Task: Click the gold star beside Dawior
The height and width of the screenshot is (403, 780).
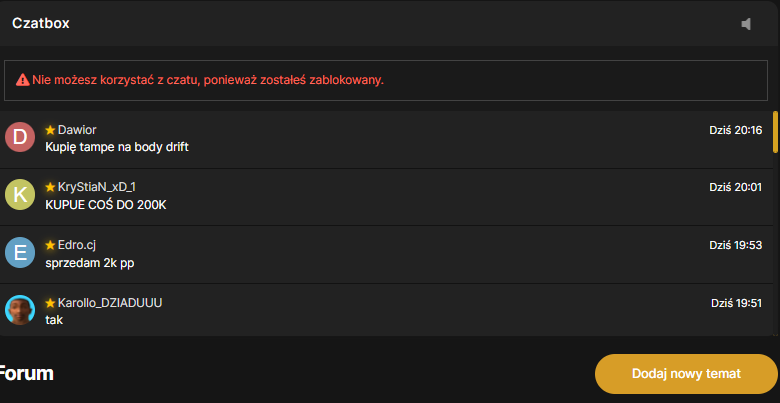Action: click(x=50, y=130)
